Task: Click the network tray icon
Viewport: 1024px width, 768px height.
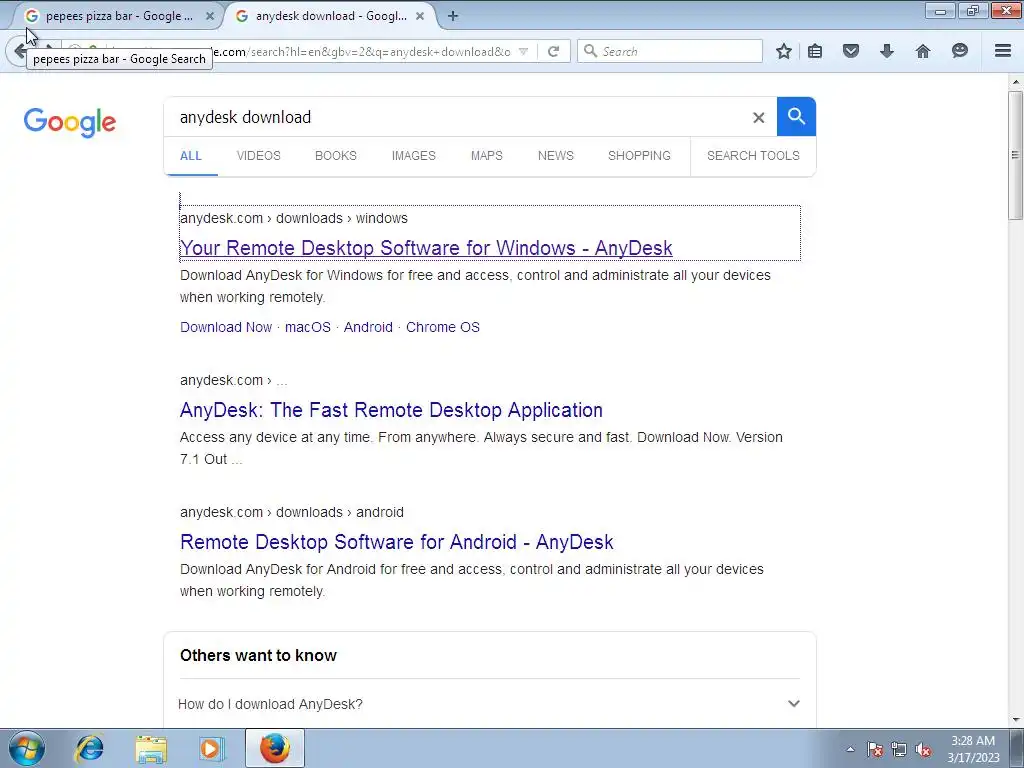Action: 899,749
